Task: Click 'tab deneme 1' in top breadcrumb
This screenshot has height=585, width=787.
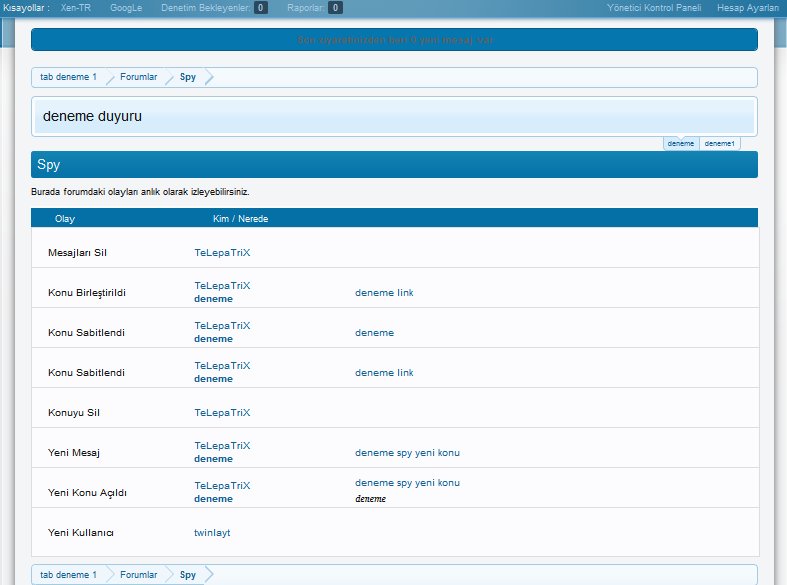Action: click(x=68, y=77)
